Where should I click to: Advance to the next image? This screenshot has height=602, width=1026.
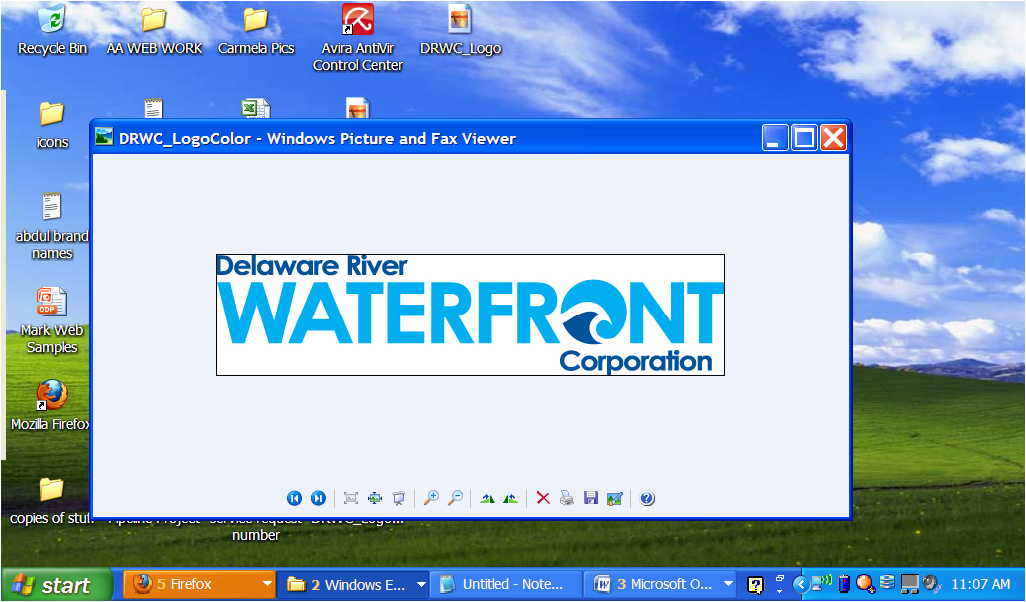pyautogui.click(x=318, y=498)
